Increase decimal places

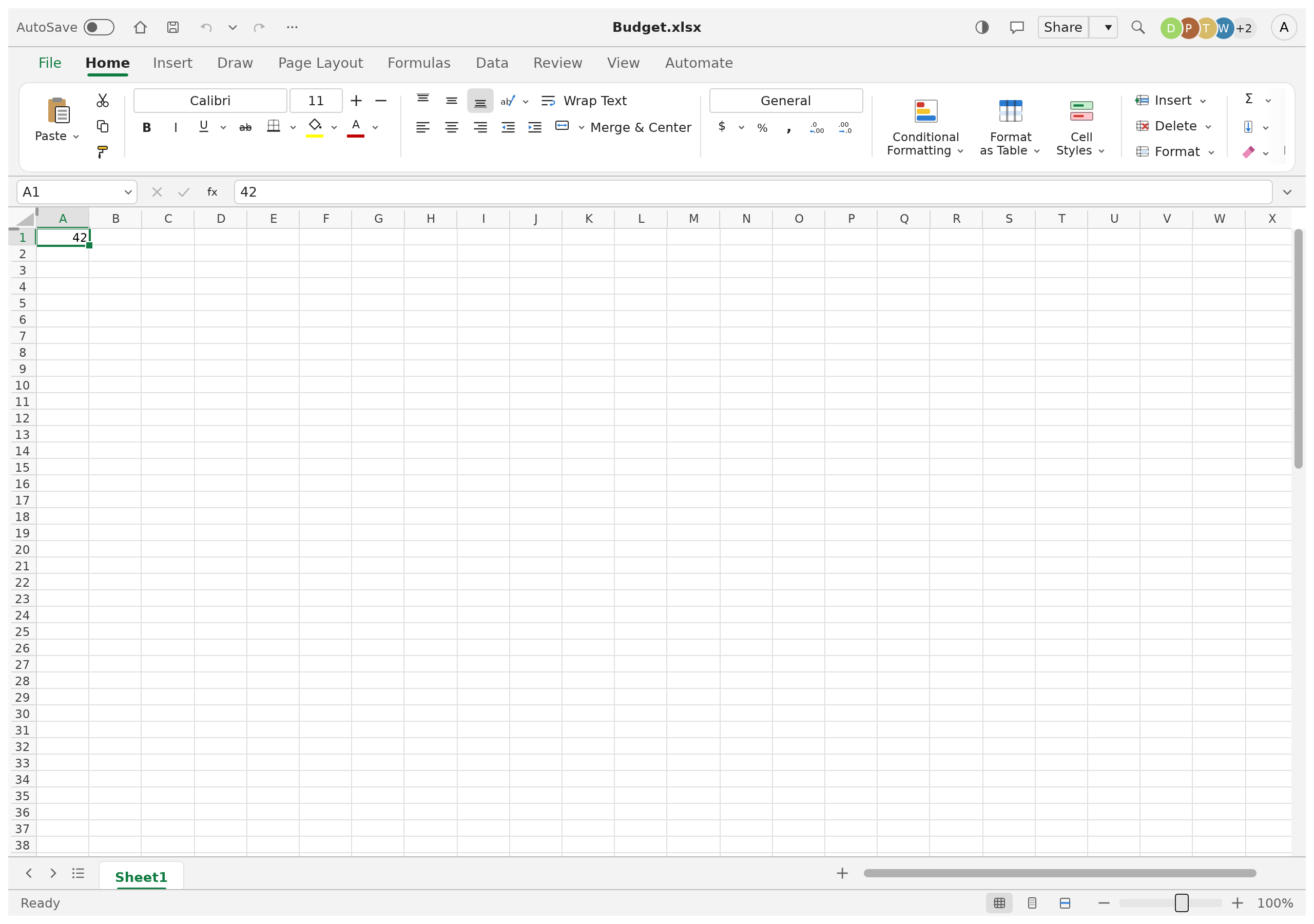(x=817, y=128)
